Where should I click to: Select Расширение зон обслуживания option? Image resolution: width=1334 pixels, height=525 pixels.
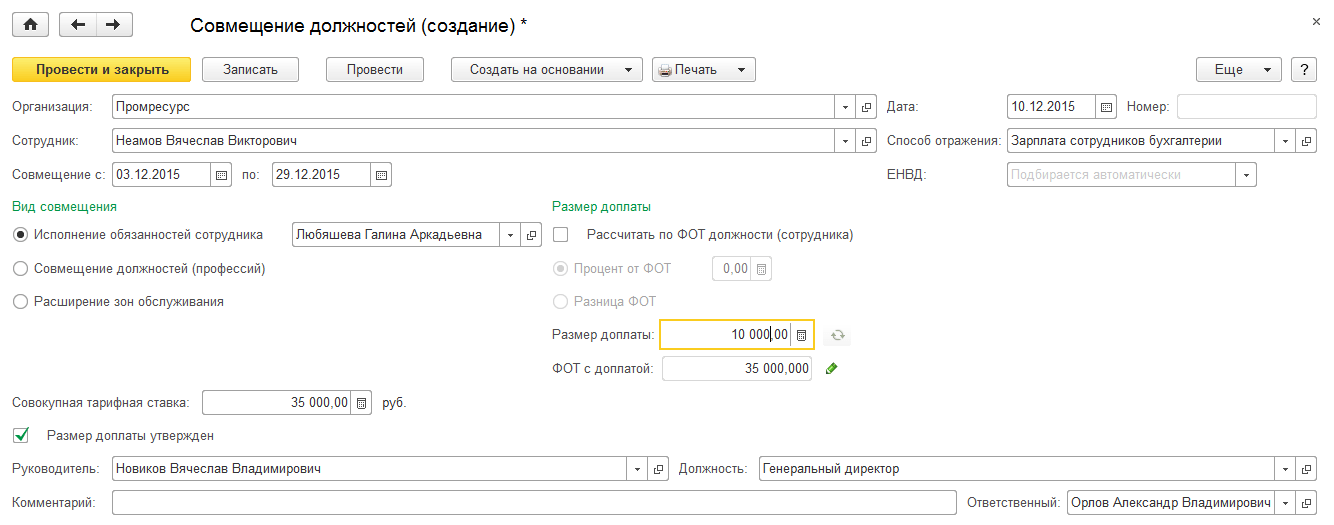21,302
